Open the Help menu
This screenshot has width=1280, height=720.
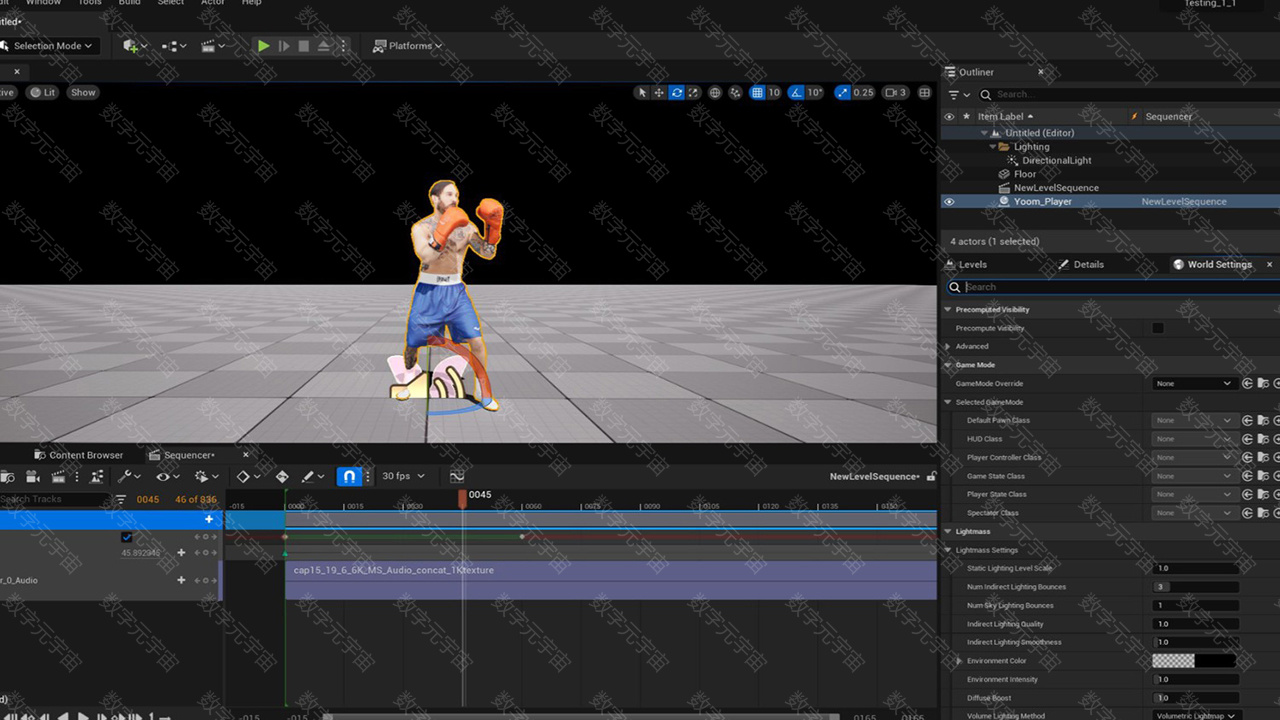[x=251, y=3]
